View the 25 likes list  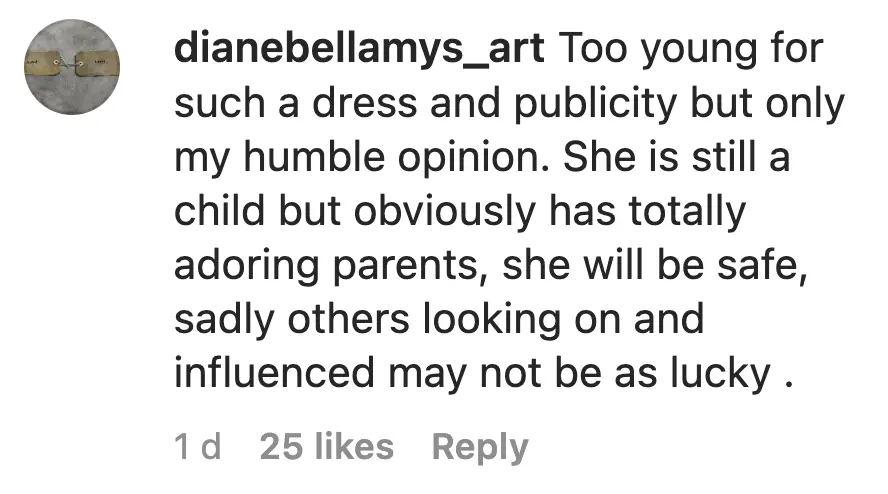coord(326,447)
